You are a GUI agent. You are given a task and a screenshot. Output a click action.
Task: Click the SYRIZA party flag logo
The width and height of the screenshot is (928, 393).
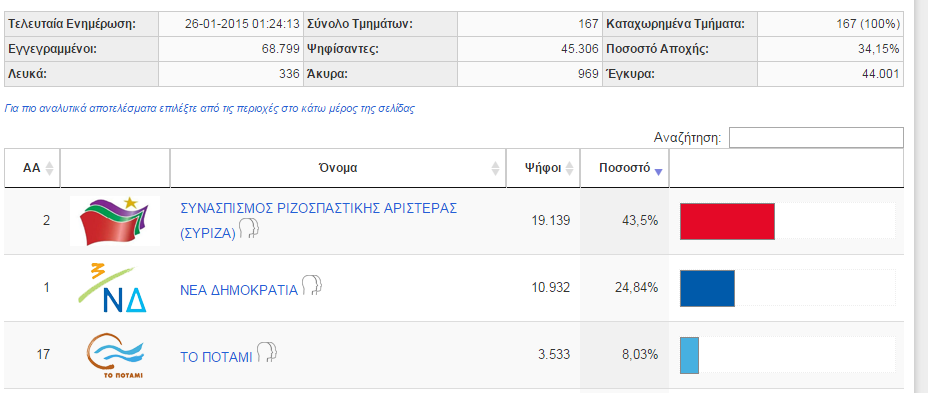point(115,221)
